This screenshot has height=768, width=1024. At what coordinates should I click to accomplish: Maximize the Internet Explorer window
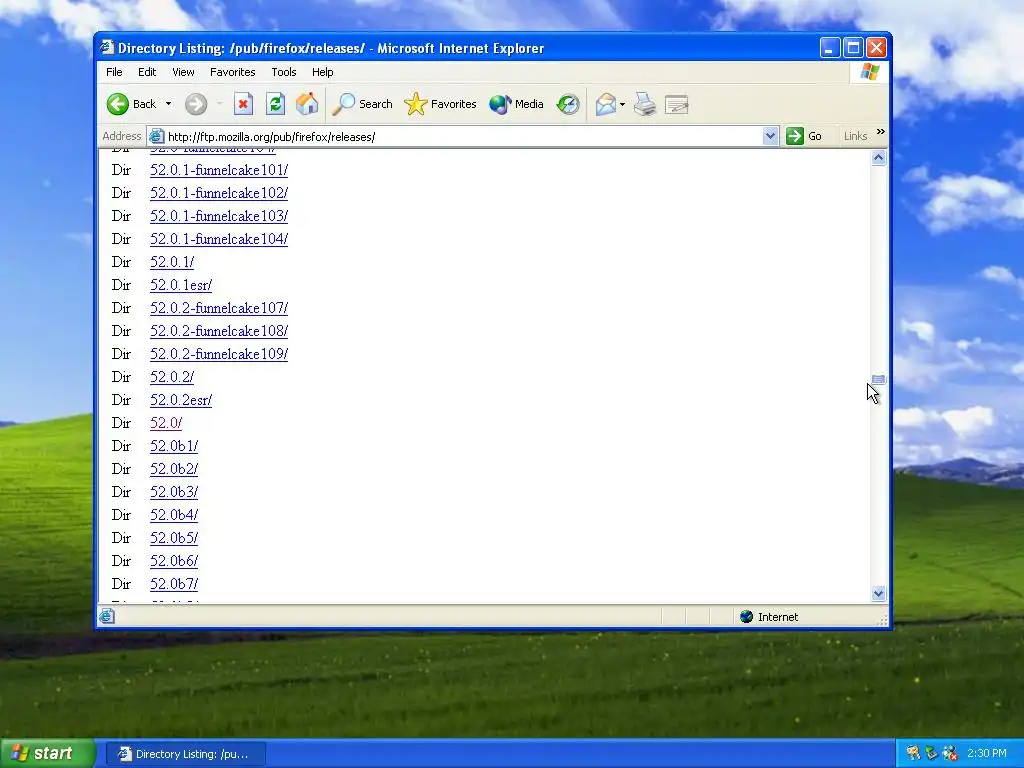[x=853, y=48]
